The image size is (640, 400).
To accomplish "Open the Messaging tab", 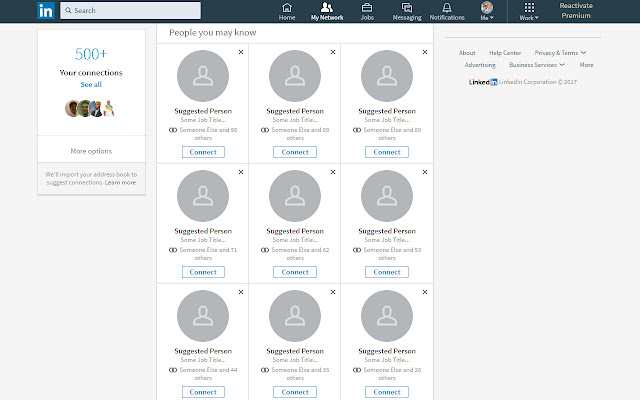I will 407,11.
